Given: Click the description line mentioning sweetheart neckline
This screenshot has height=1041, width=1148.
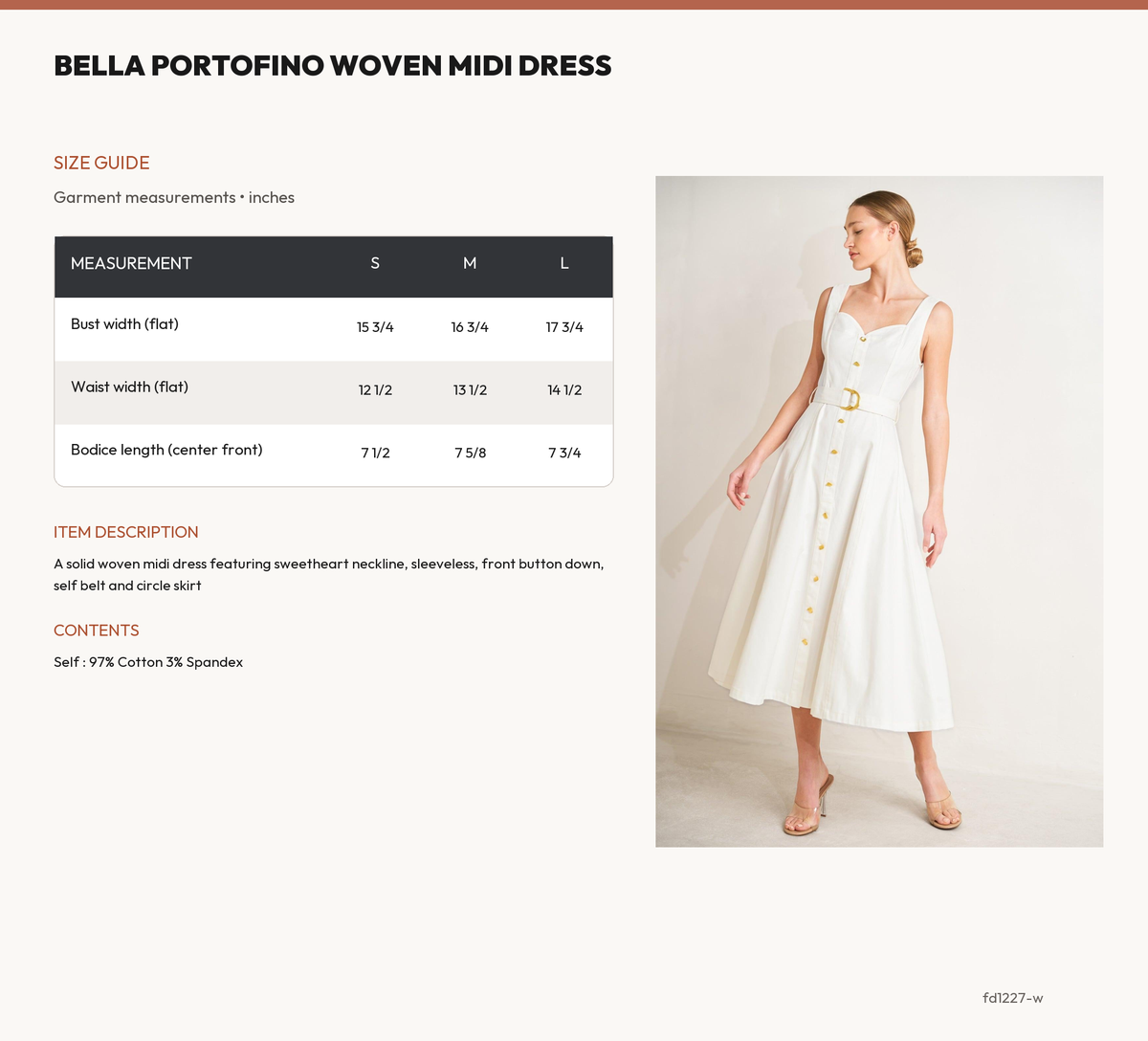Looking at the screenshot, I should click(329, 564).
